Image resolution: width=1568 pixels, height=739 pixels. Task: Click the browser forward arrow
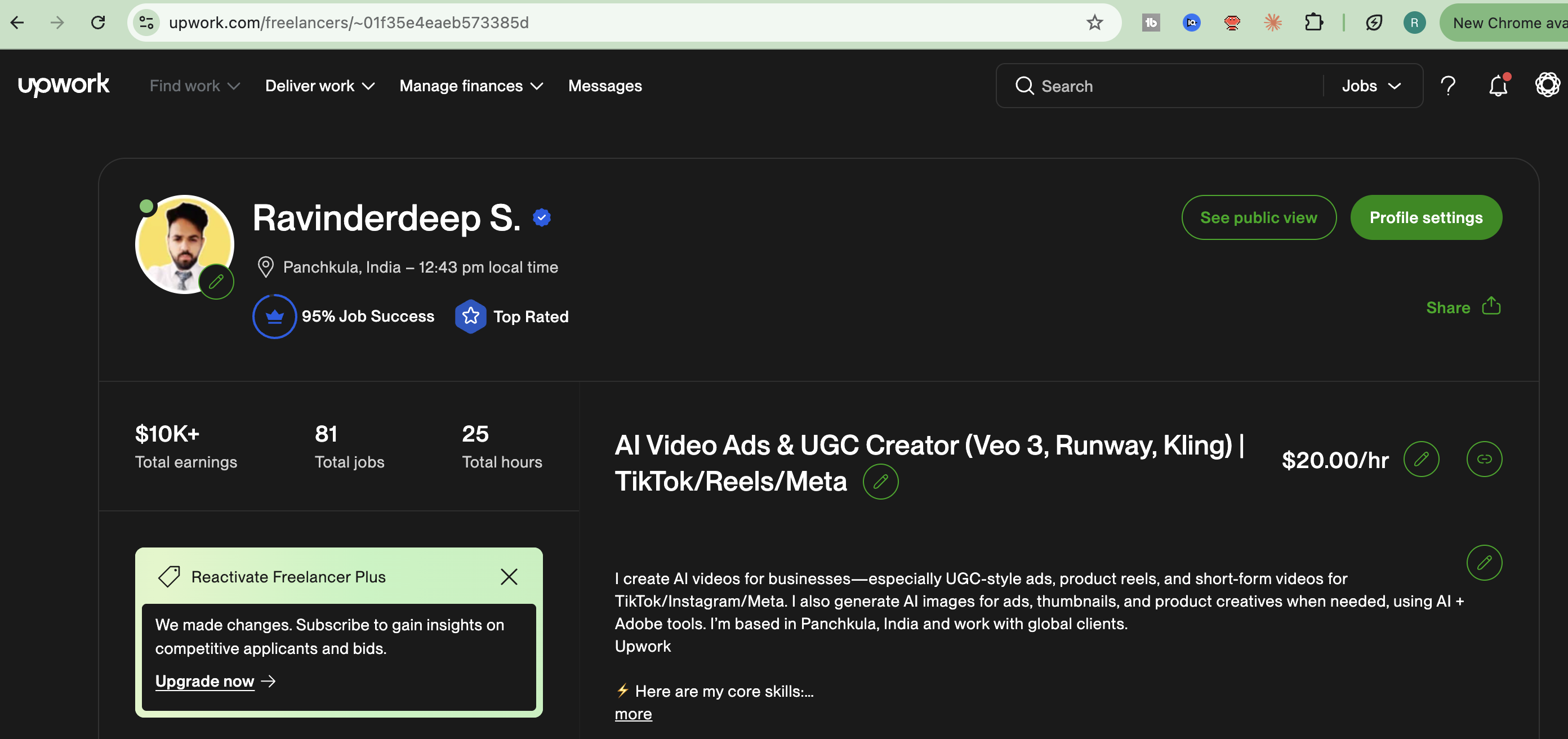[57, 23]
